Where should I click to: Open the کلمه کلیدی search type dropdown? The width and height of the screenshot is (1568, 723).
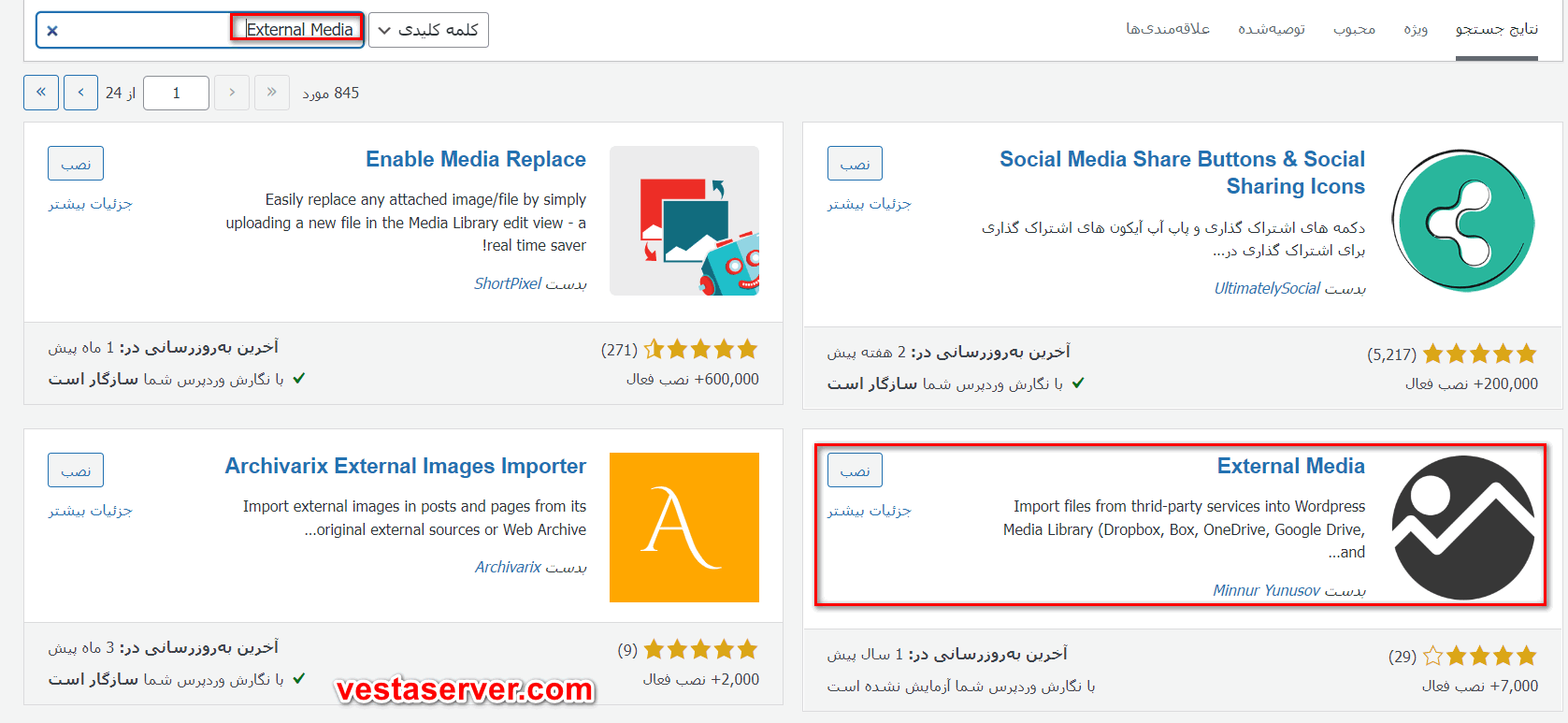[x=428, y=30]
